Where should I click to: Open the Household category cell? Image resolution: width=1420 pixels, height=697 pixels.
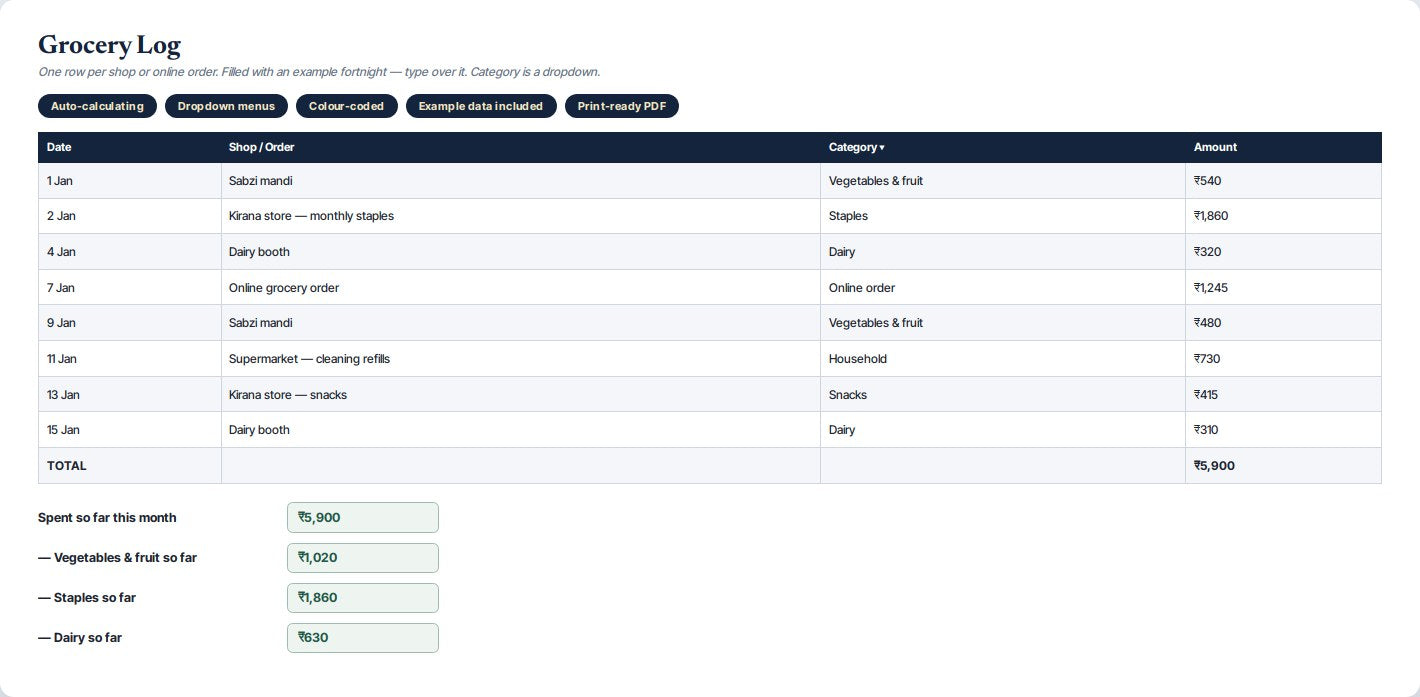[1002, 359]
